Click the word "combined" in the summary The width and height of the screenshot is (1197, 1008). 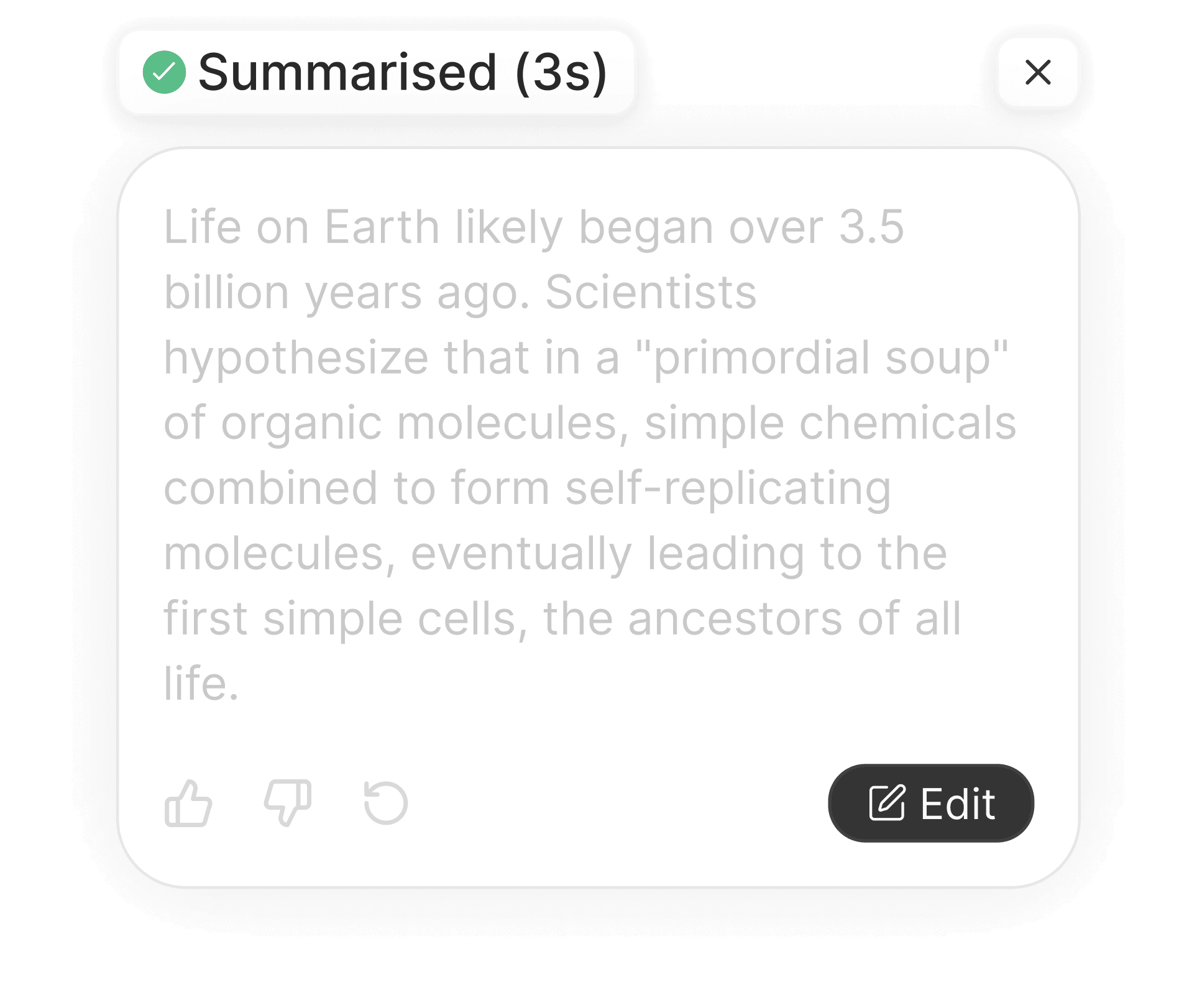coord(270,488)
